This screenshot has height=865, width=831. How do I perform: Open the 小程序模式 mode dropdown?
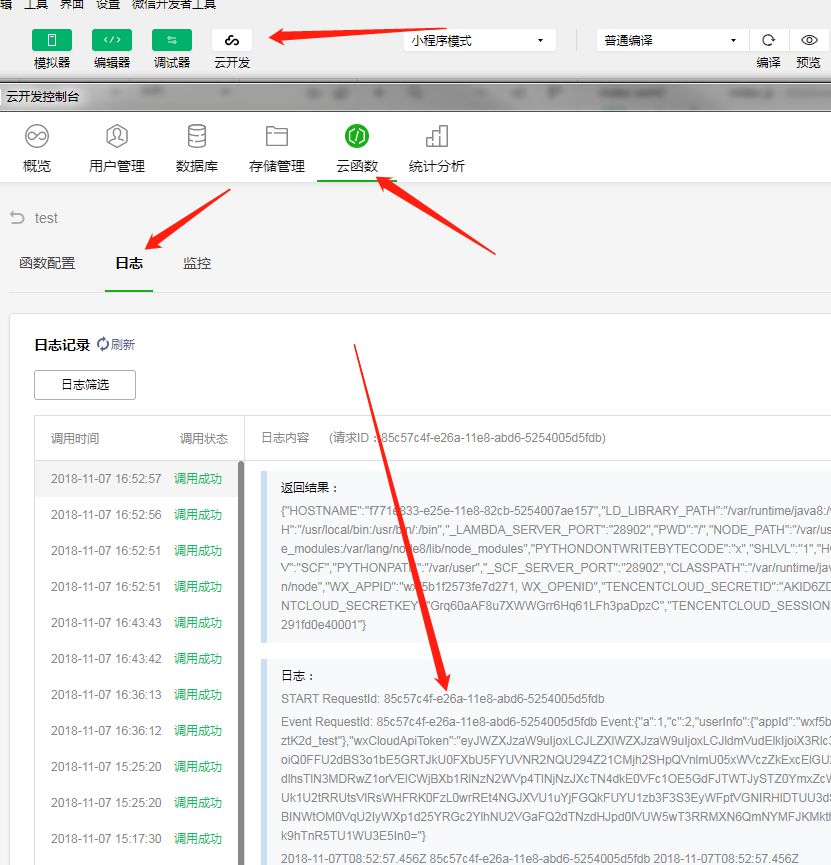(x=480, y=41)
